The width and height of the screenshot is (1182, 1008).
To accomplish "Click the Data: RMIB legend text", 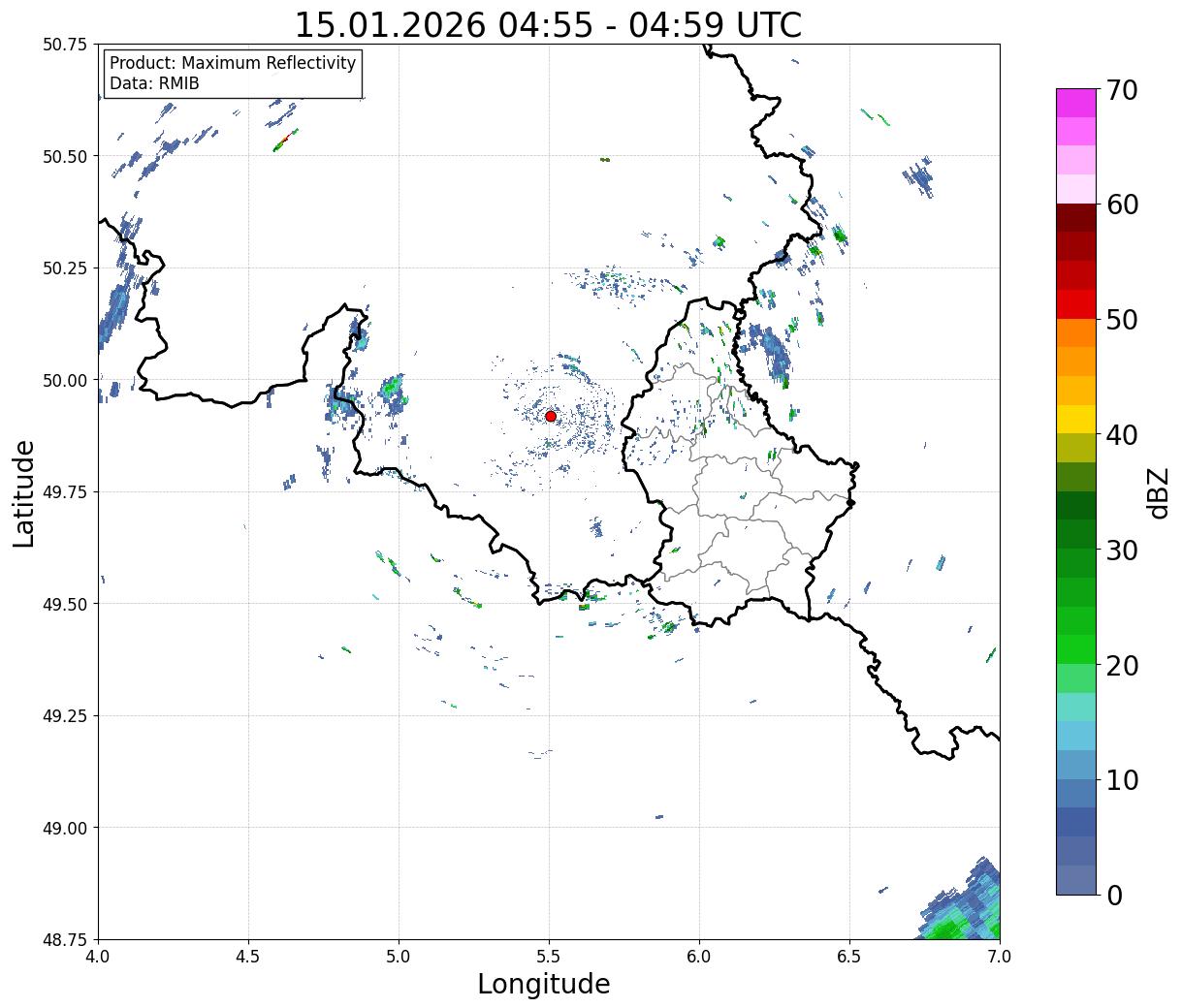I will (154, 84).
